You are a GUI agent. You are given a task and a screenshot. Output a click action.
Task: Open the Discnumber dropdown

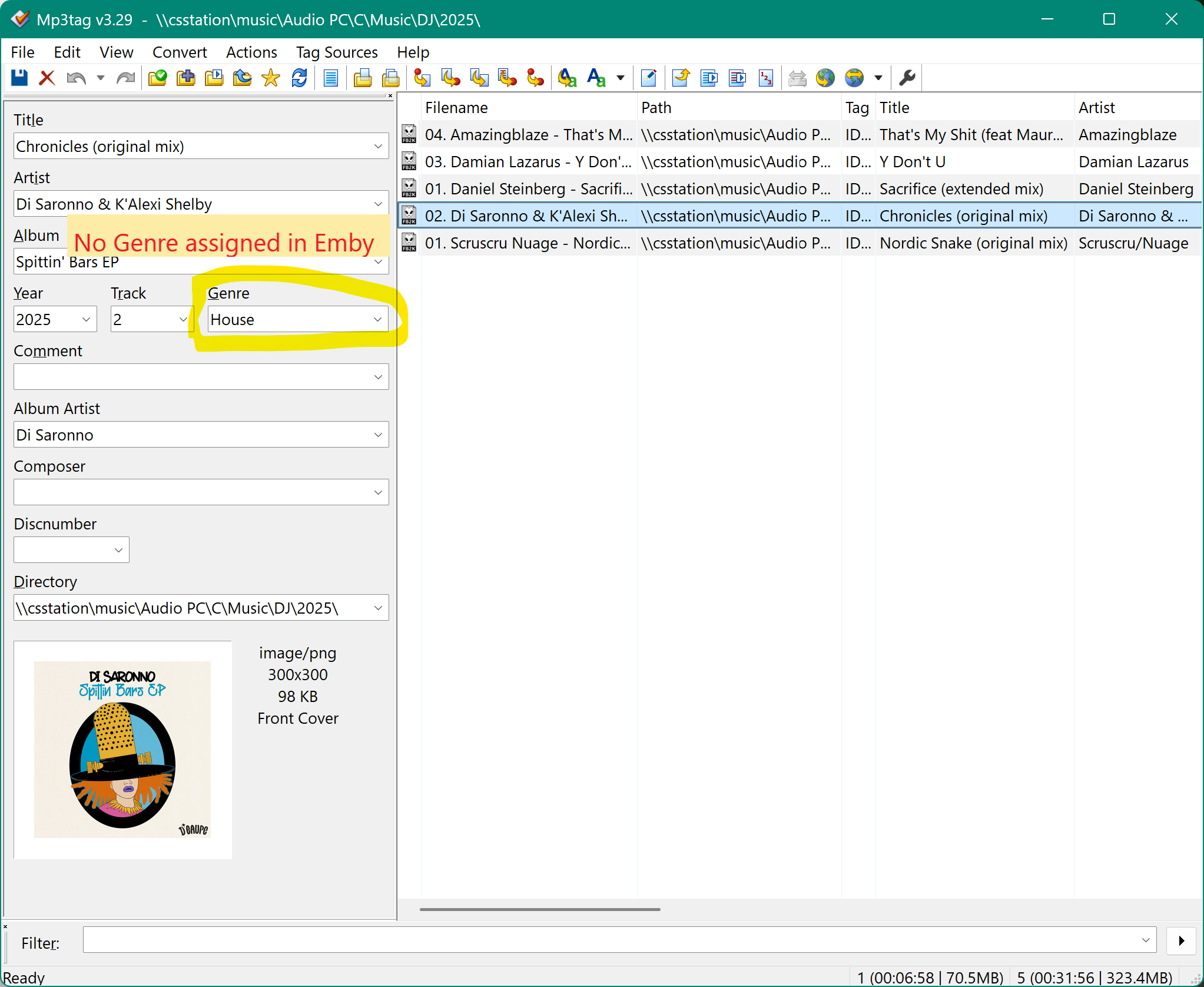pos(118,550)
